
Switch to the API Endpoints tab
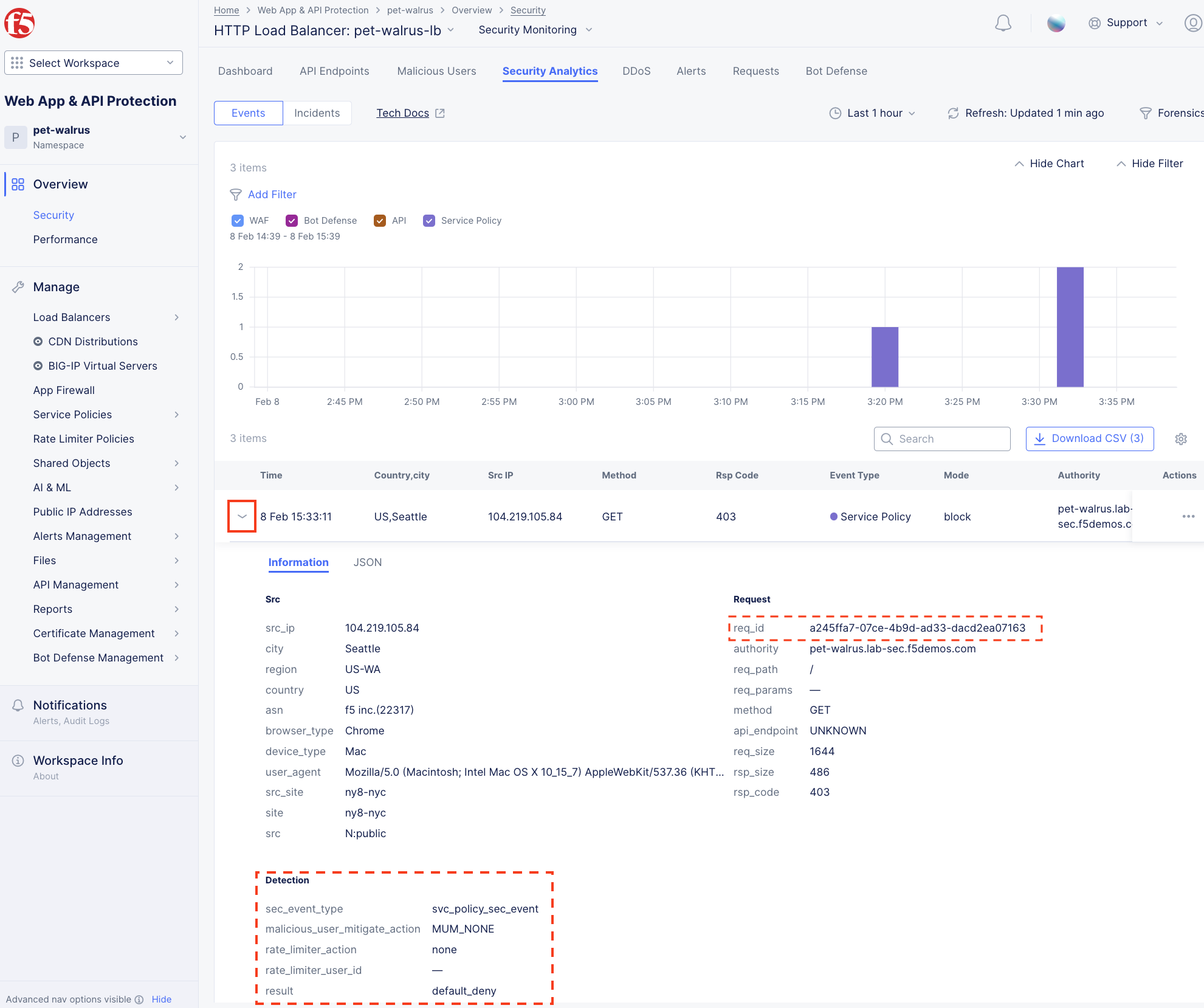coord(334,71)
